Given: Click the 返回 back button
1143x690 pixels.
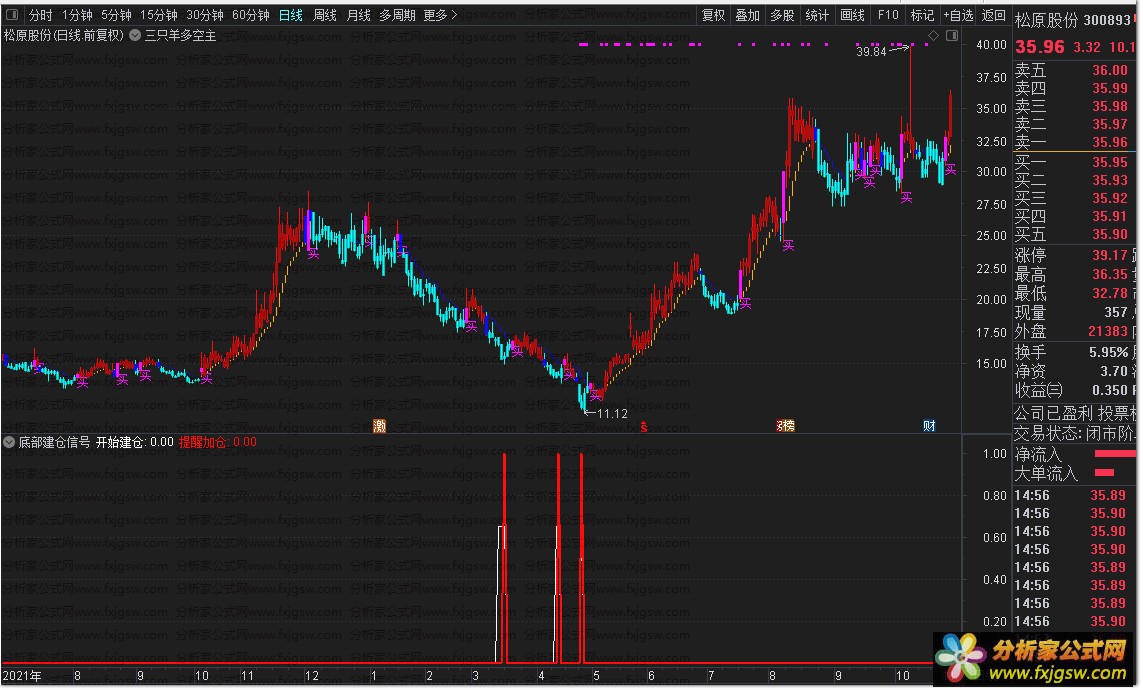Looking at the screenshot, I should tap(993, 15).
